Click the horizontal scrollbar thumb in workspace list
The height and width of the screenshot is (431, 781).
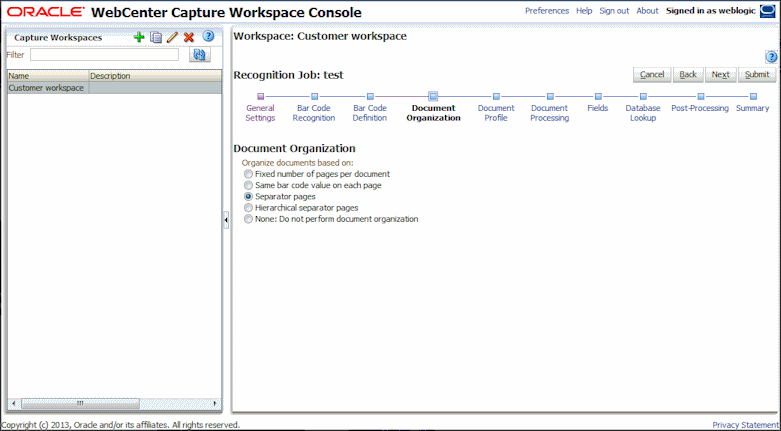coord(80,403)
